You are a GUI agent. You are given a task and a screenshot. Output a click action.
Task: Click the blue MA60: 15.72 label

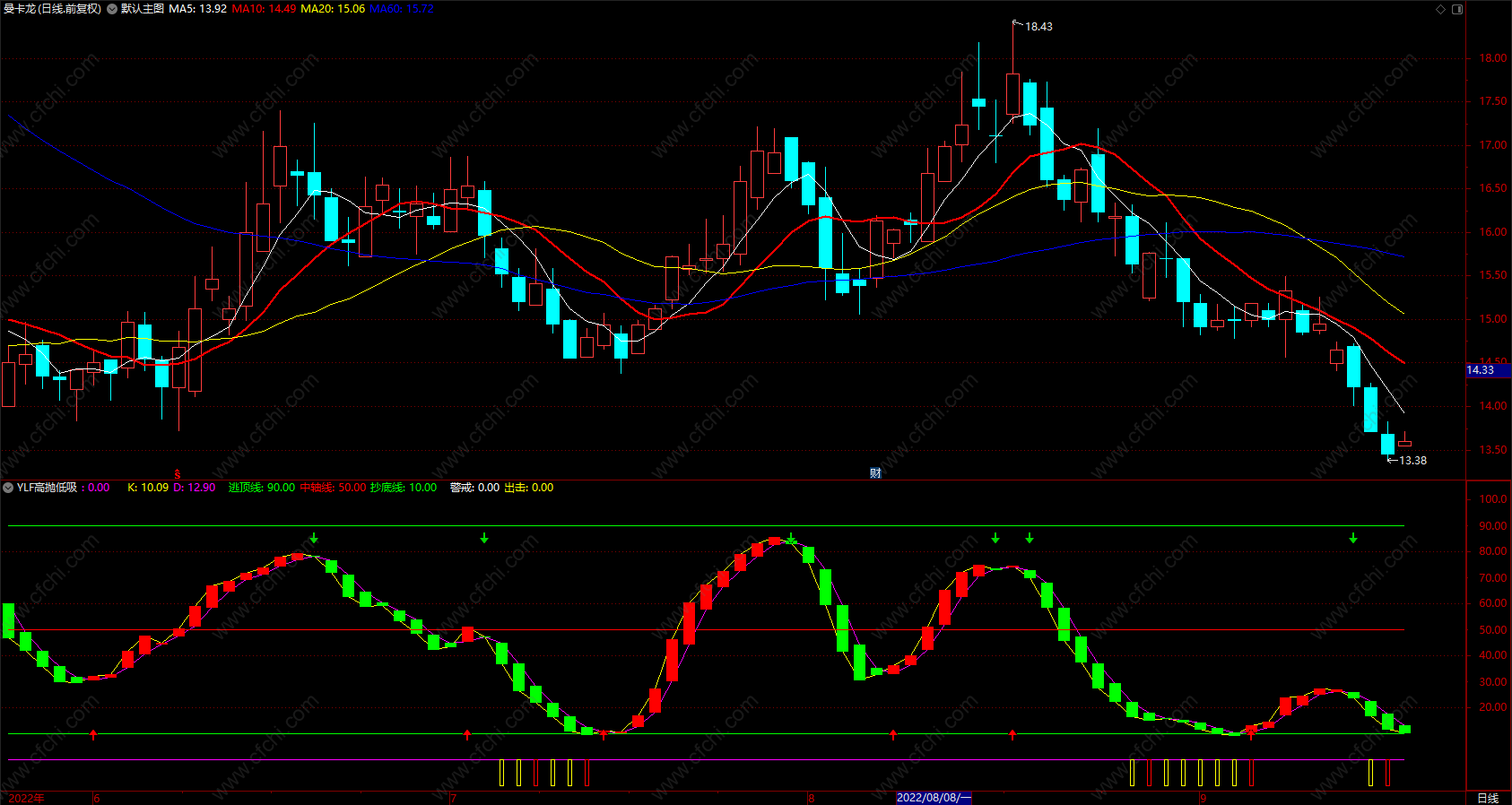click(402, 9)
